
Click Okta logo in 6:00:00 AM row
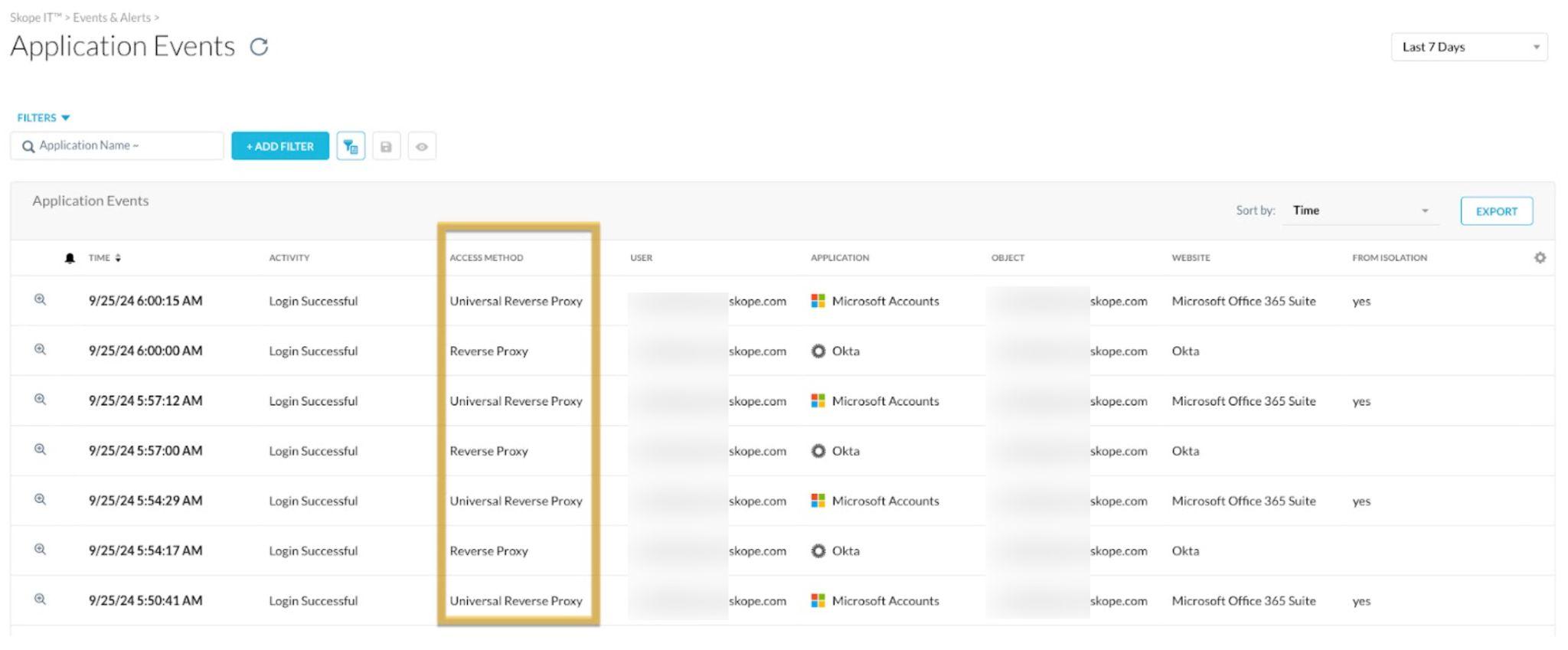(x=818, y=351)
